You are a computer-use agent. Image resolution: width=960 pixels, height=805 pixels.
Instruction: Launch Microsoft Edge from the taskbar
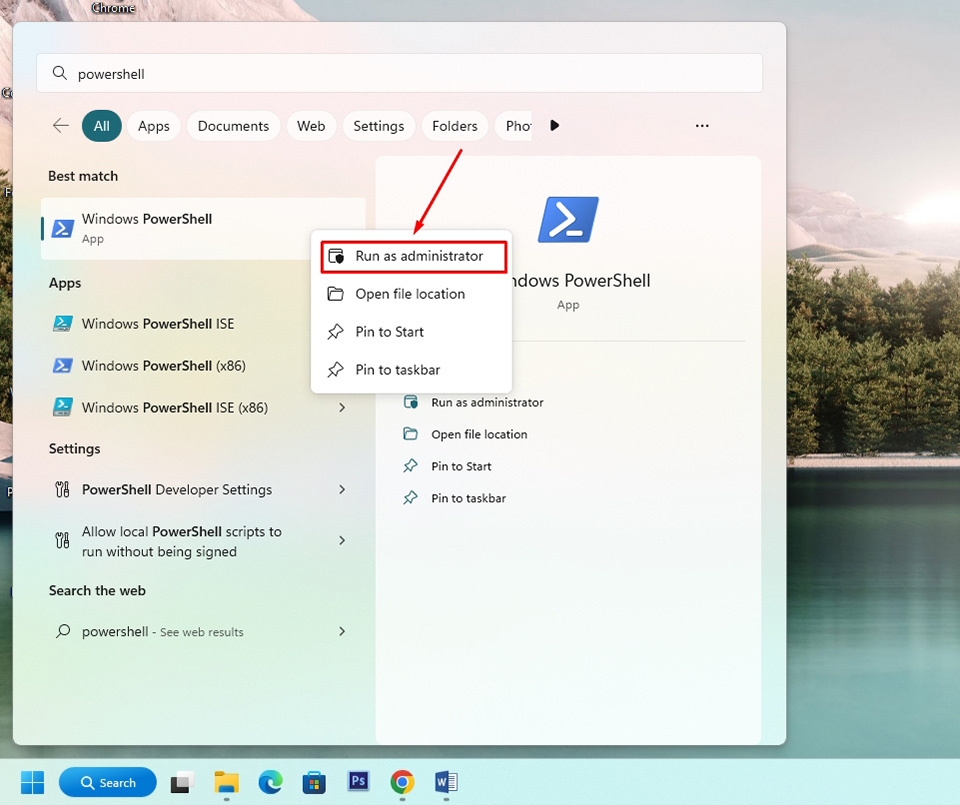(271, 782)
